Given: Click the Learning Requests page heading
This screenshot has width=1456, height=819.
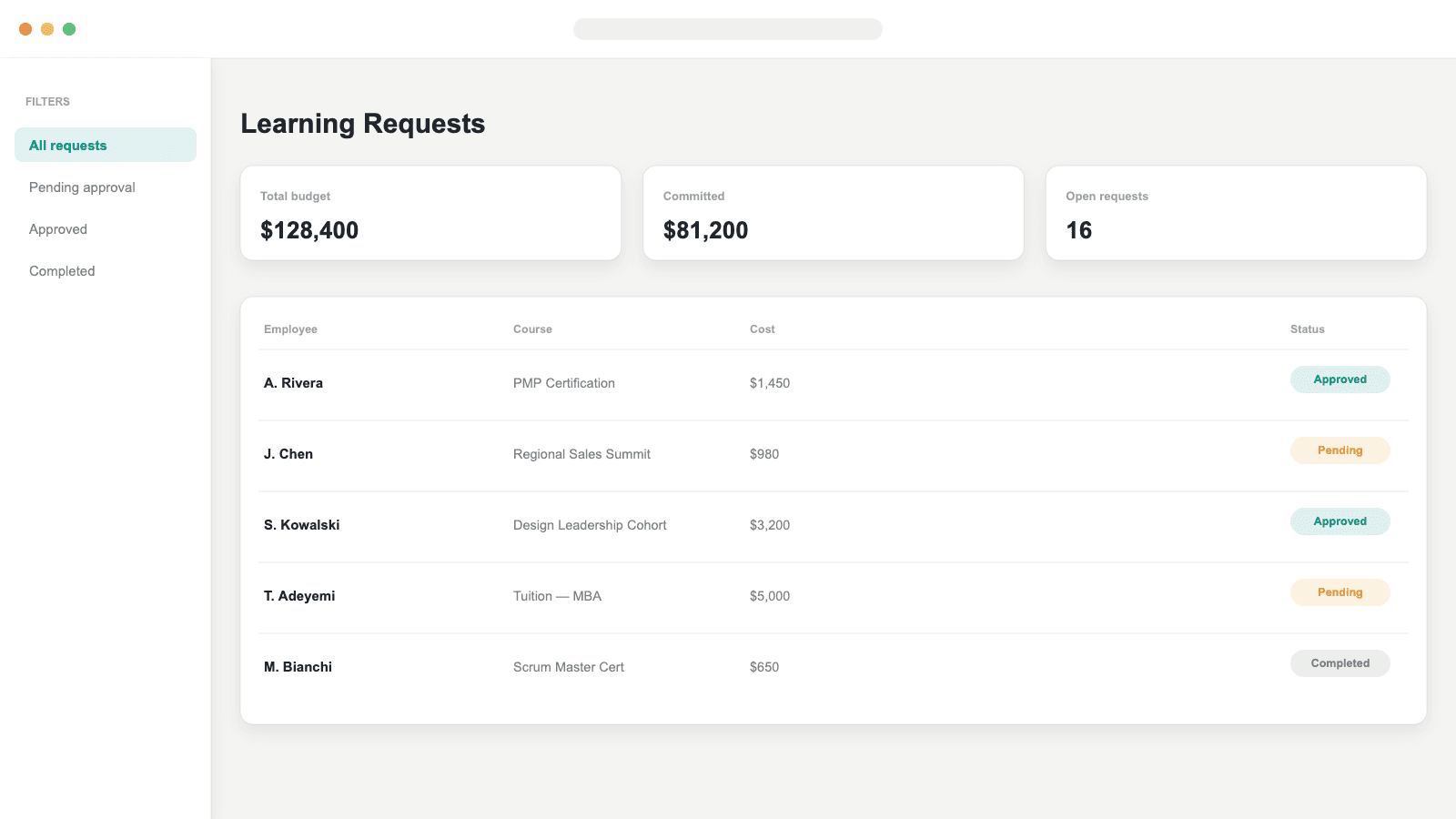Looking at the screenshot, I should 363,124.
